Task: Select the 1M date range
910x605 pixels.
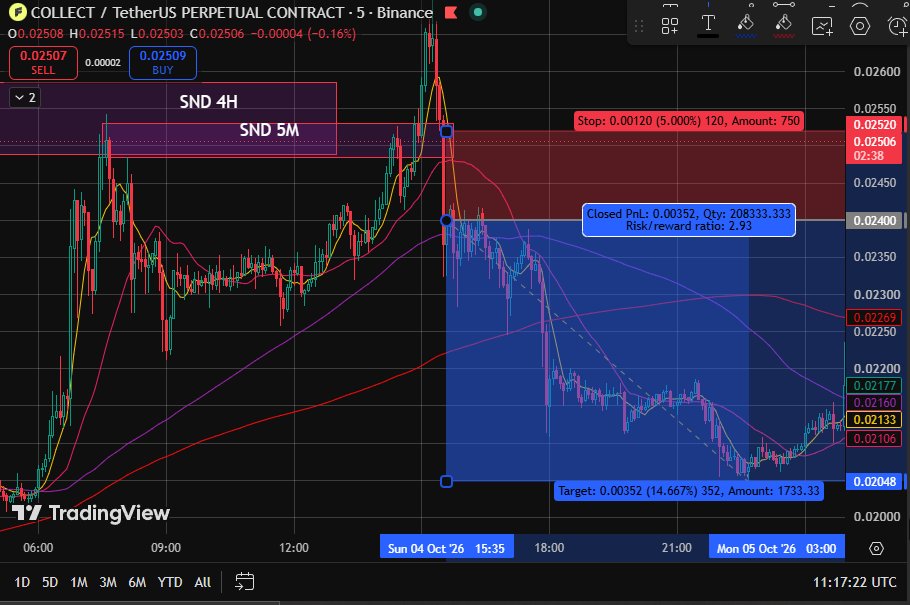Action: [x=78, y=582]
